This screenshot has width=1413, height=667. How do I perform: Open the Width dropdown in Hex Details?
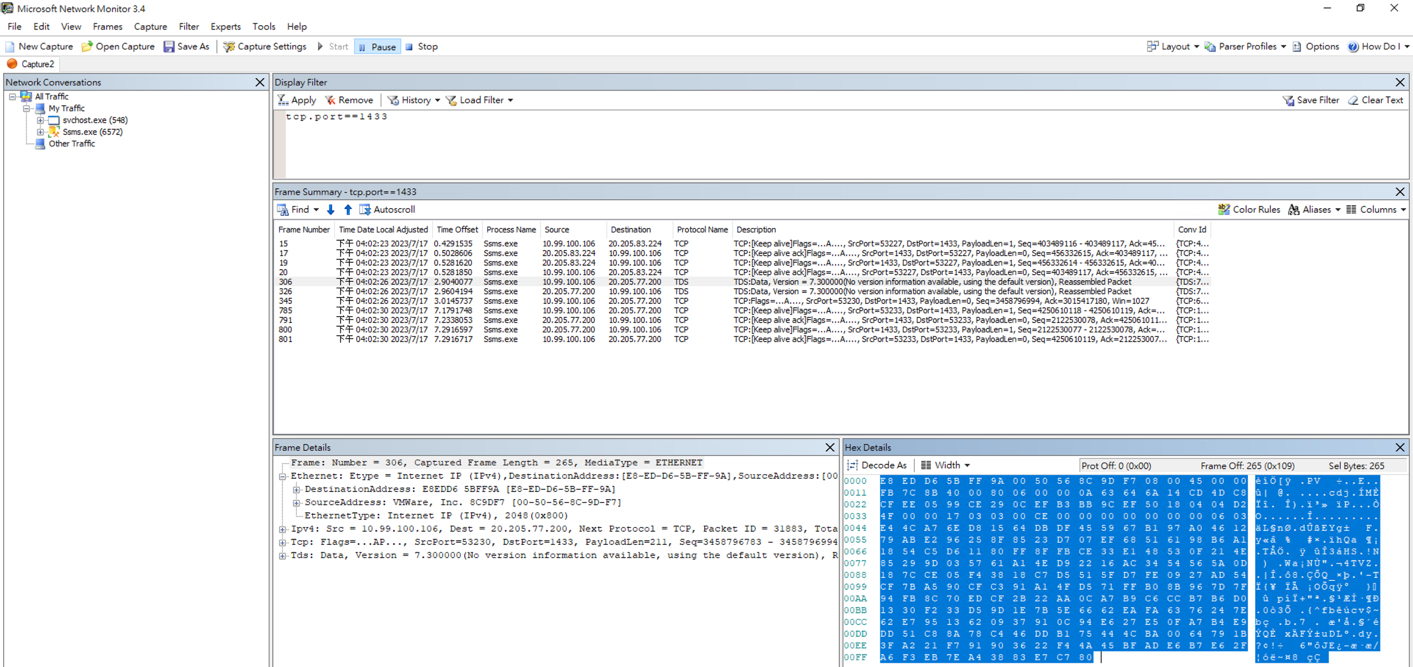point(945,466)
